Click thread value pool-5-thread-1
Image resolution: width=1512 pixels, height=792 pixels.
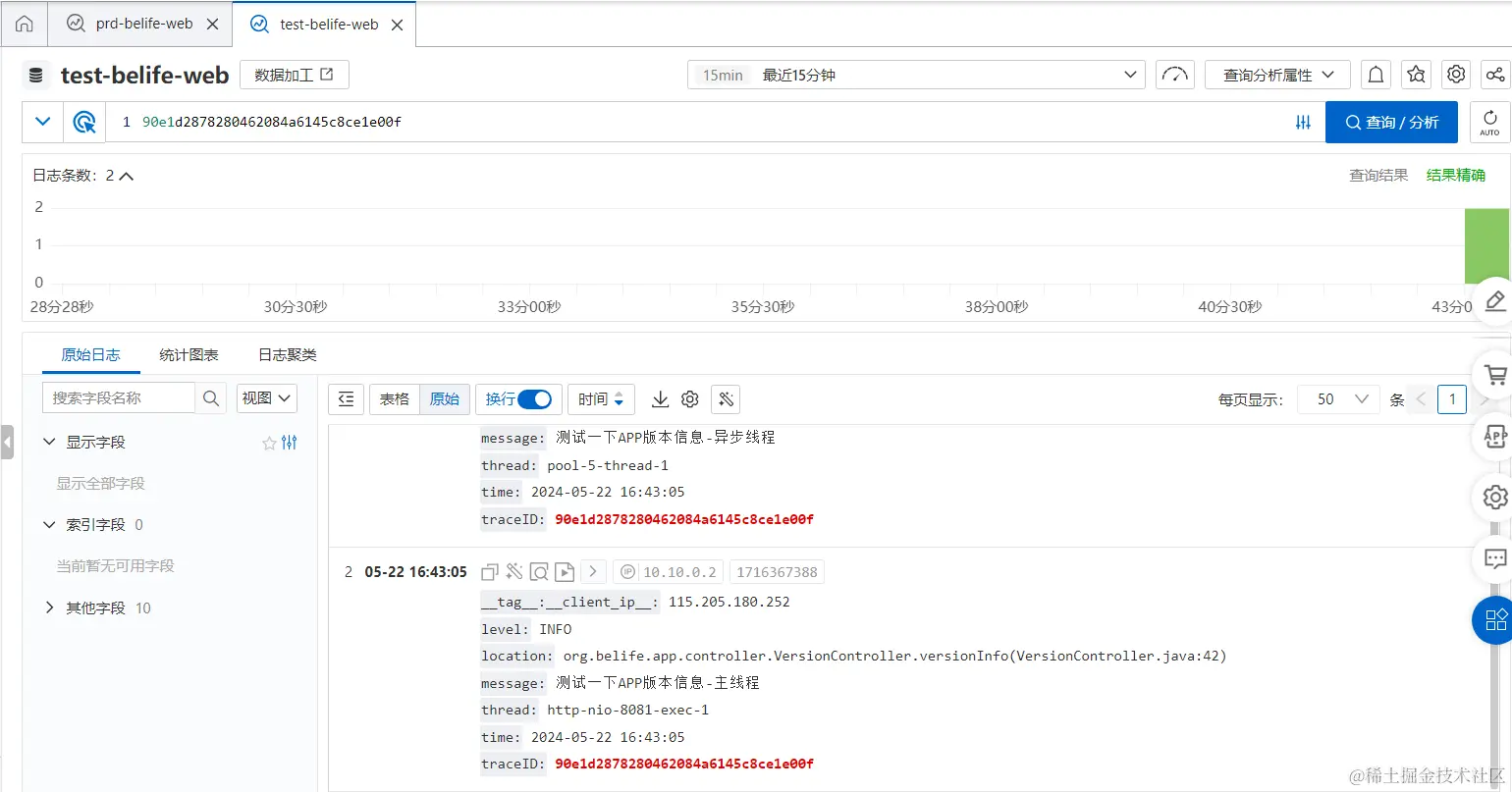pos(608,465)
